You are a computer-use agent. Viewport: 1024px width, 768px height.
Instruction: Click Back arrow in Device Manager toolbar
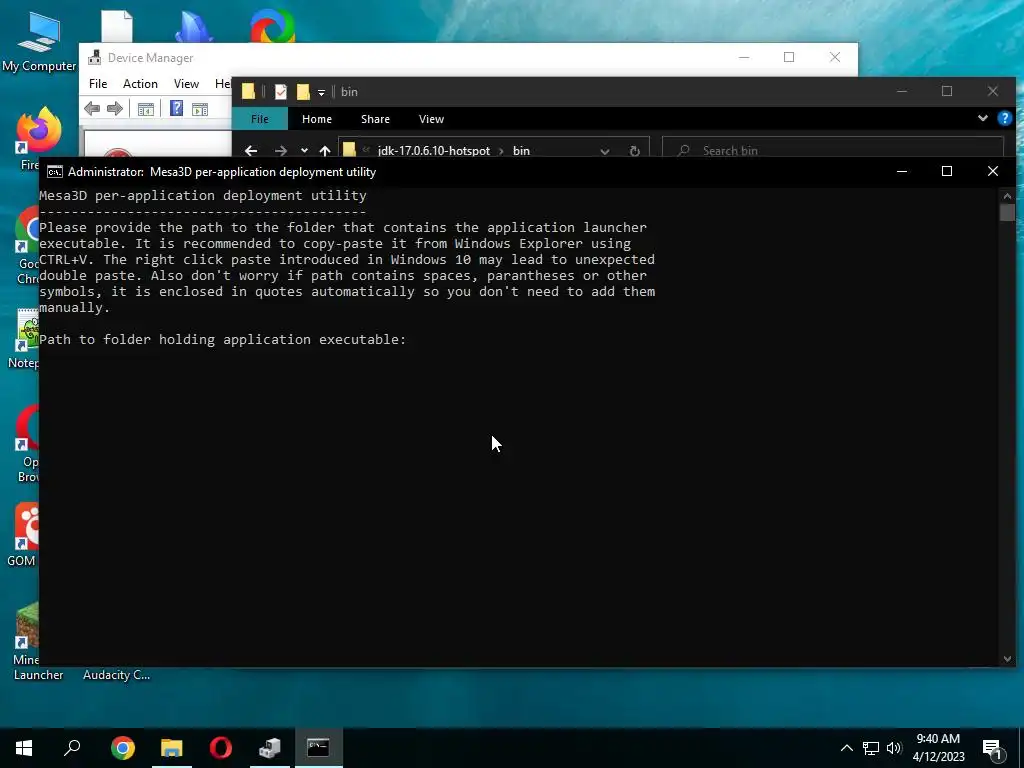click(92, 108)
